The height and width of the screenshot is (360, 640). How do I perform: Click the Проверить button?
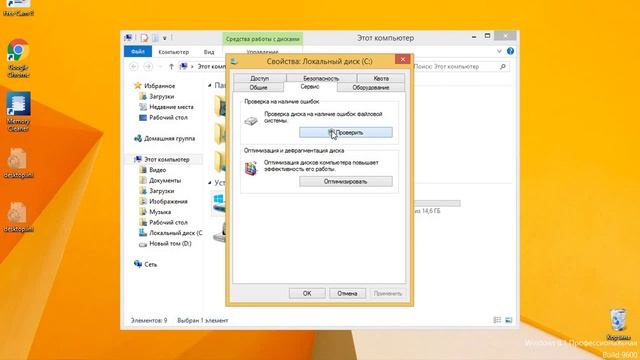coord(346,132)
